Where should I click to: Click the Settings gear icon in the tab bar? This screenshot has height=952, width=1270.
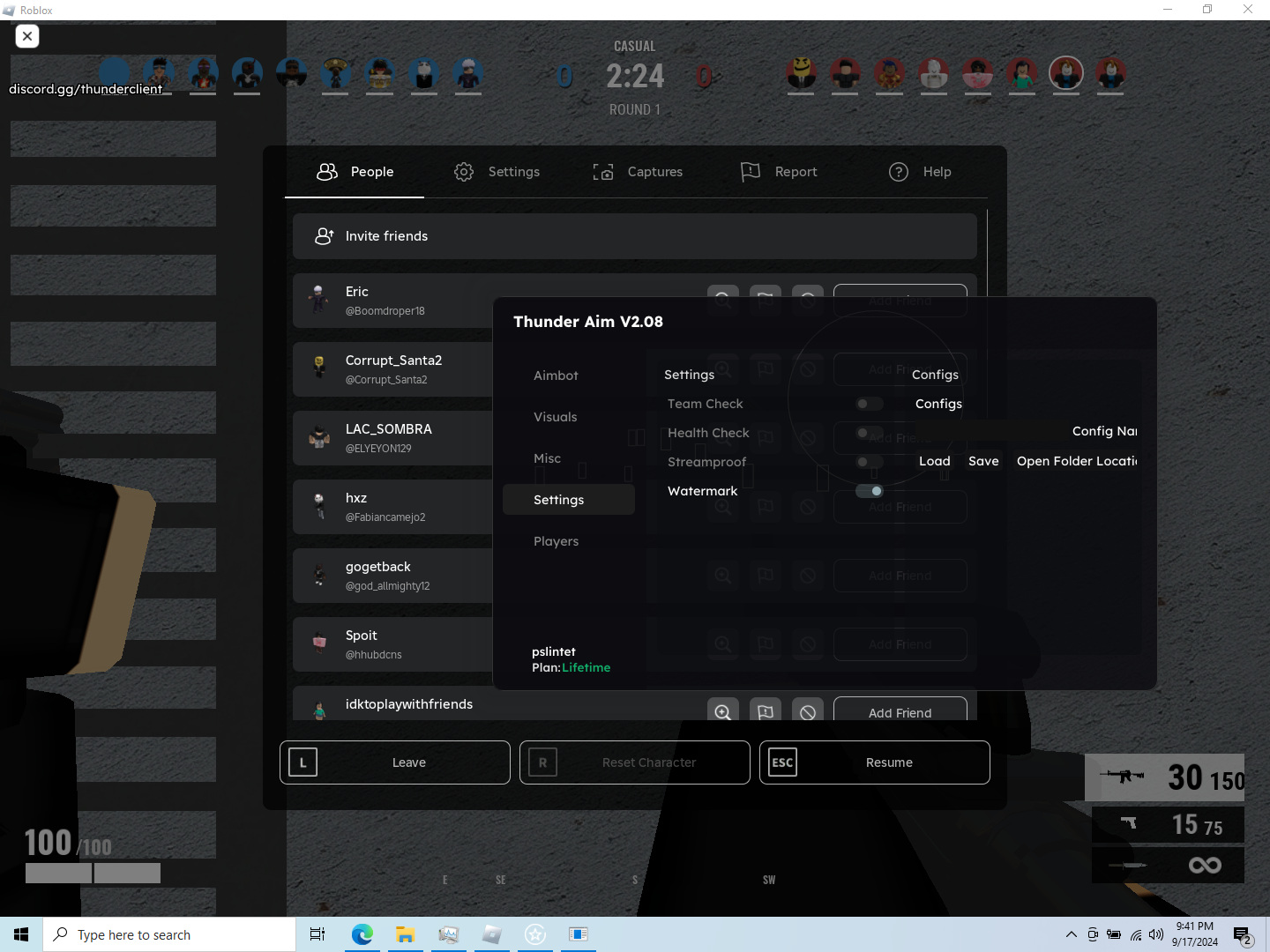(464, 172)
